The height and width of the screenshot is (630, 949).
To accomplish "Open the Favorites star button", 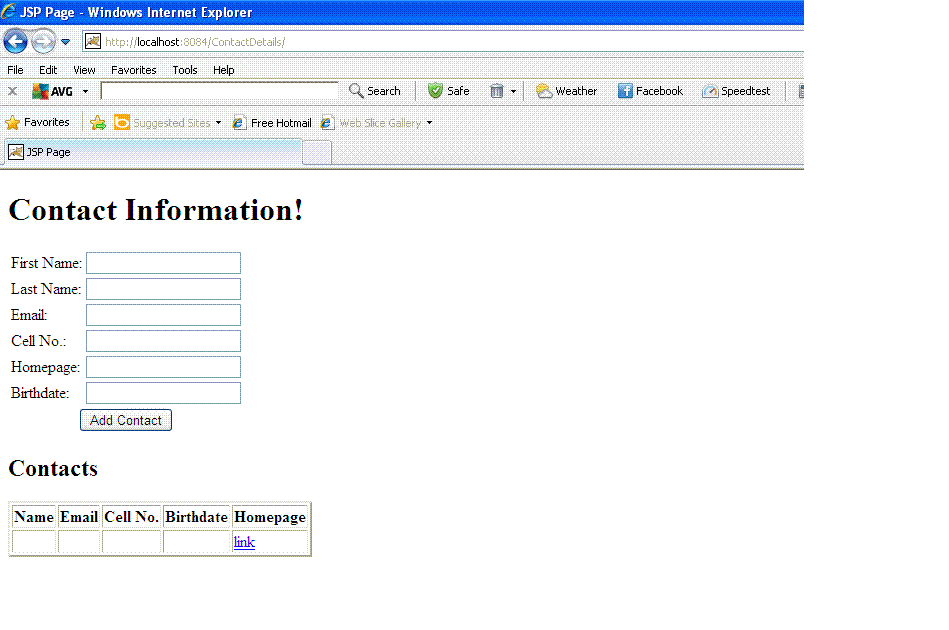I will coord(38,122).
